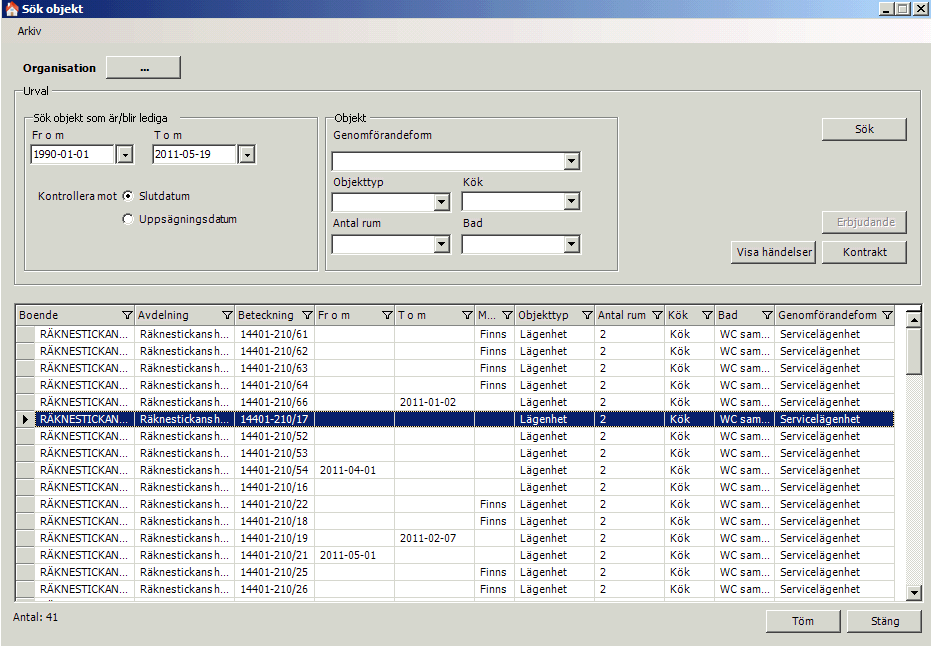Open the filter icon on M... column

507,315
